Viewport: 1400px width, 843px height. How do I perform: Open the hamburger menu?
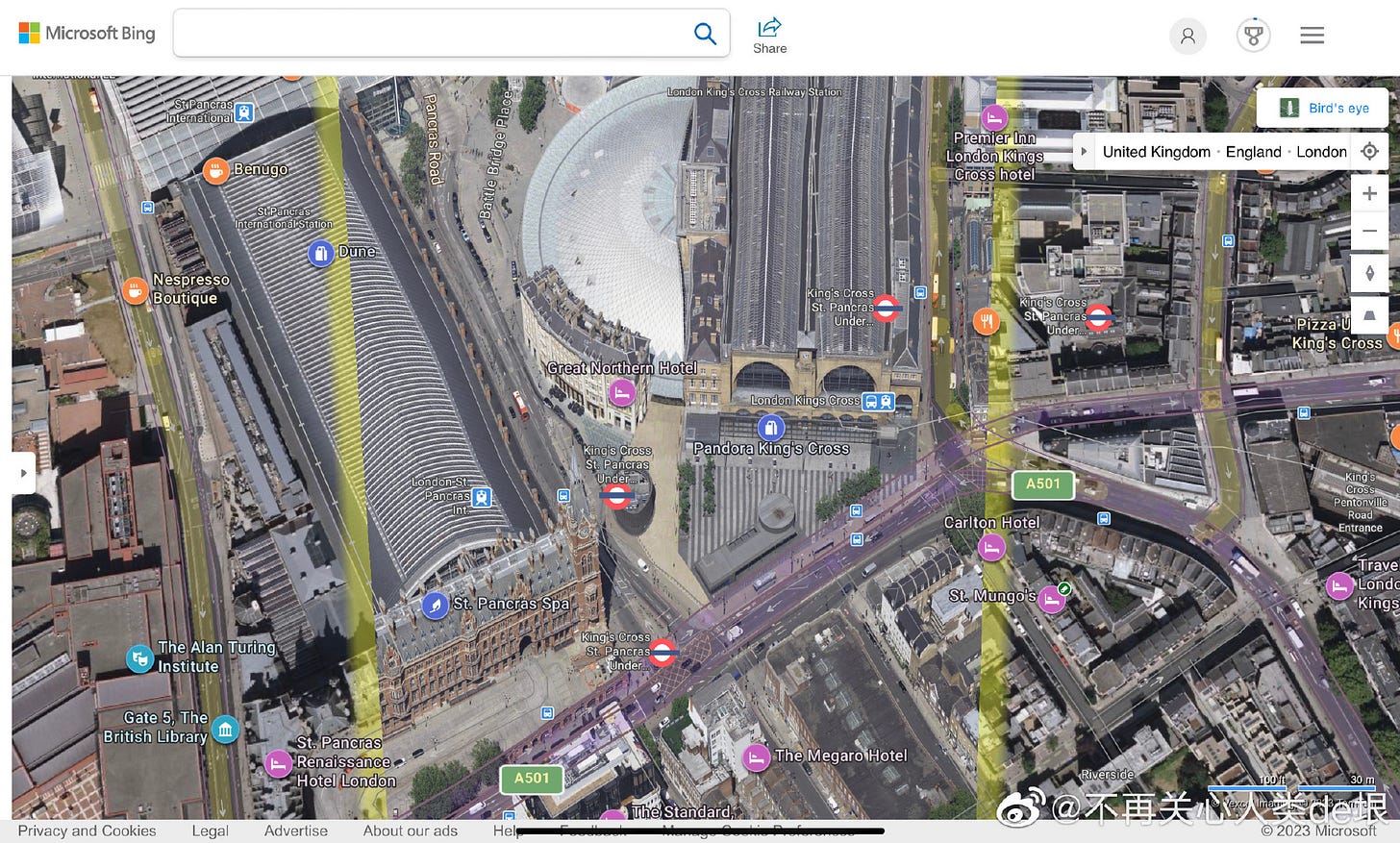(x=1312, y=36)
